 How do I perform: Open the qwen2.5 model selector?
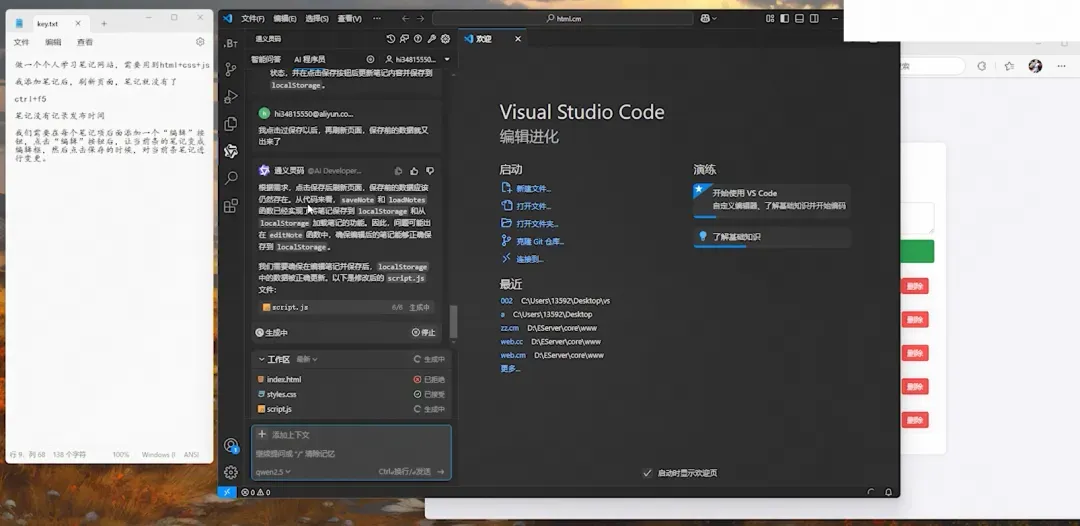coord(273,472)
